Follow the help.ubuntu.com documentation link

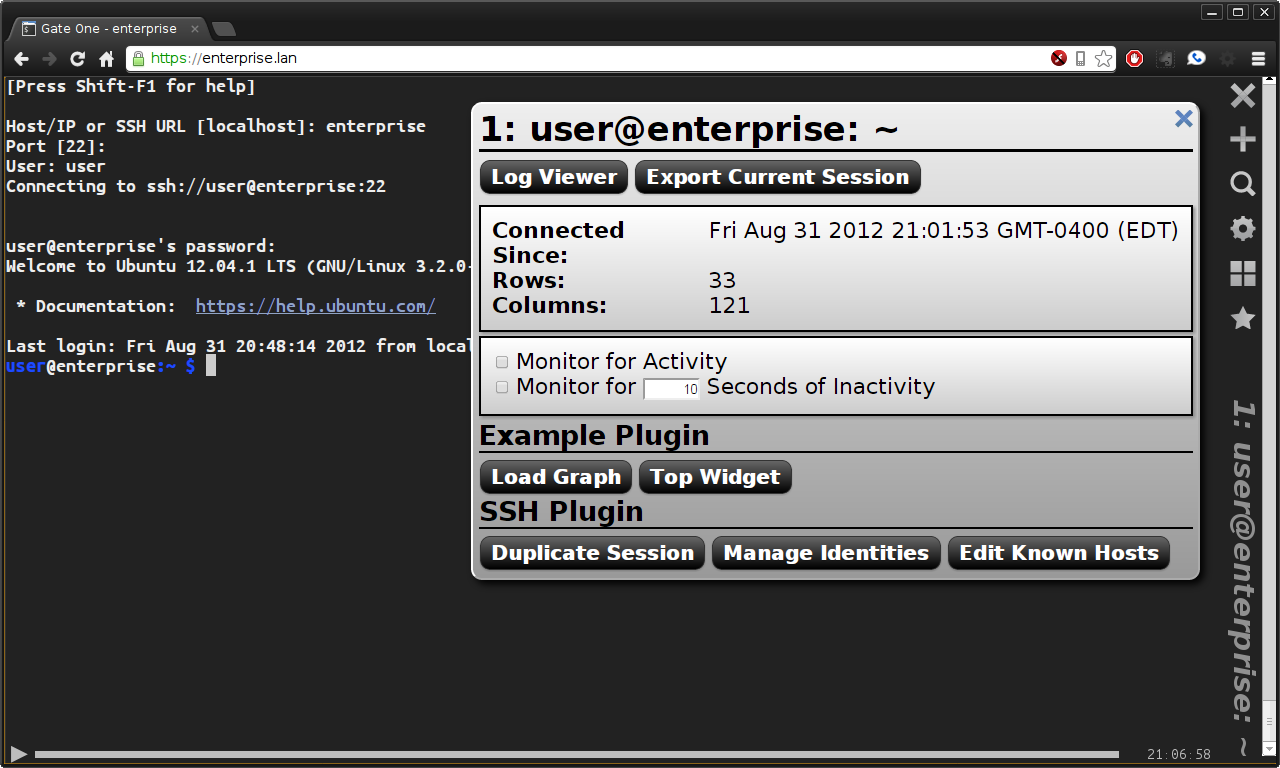coord(315,306)
